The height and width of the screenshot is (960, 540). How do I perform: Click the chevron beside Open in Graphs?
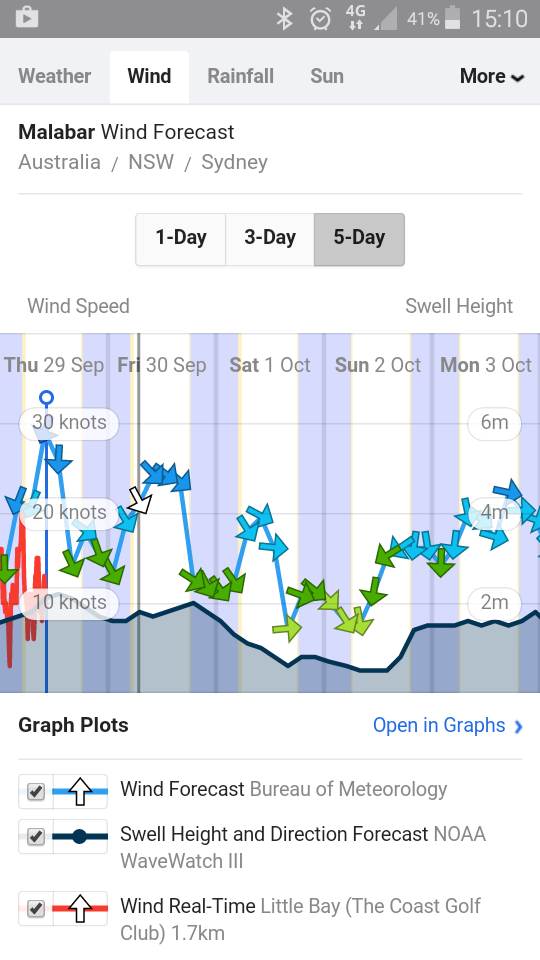[519, 726]
